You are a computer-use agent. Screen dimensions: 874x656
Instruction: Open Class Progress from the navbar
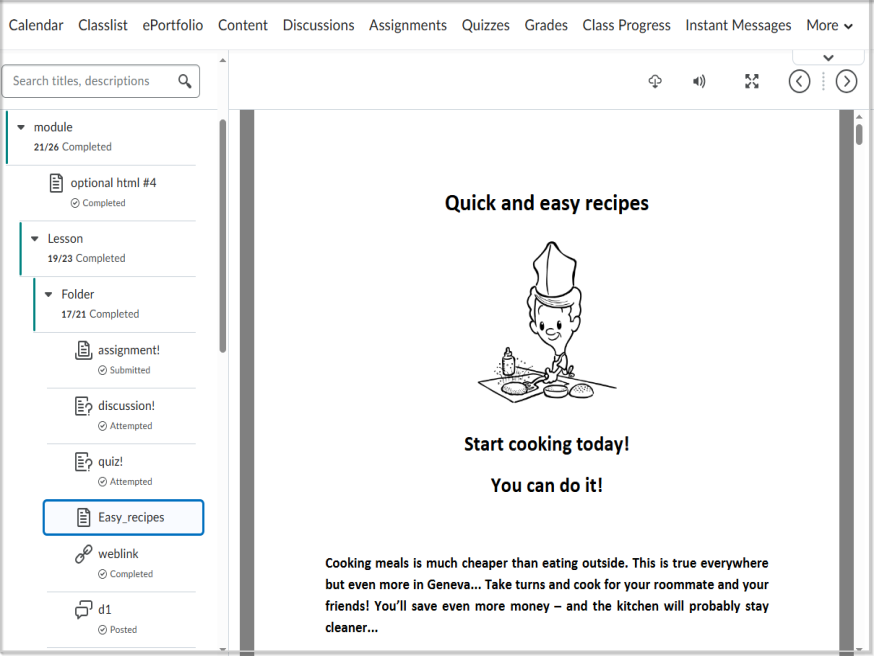click(627, 25)
